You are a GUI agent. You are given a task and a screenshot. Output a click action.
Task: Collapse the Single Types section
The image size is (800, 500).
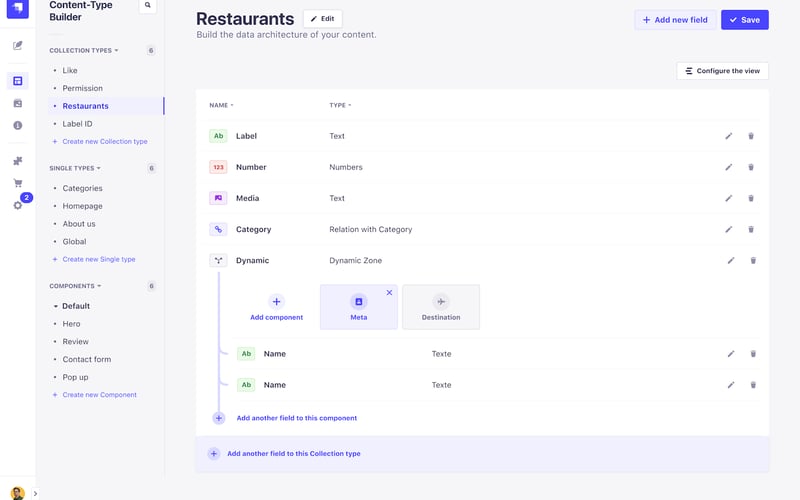point(75,168)
